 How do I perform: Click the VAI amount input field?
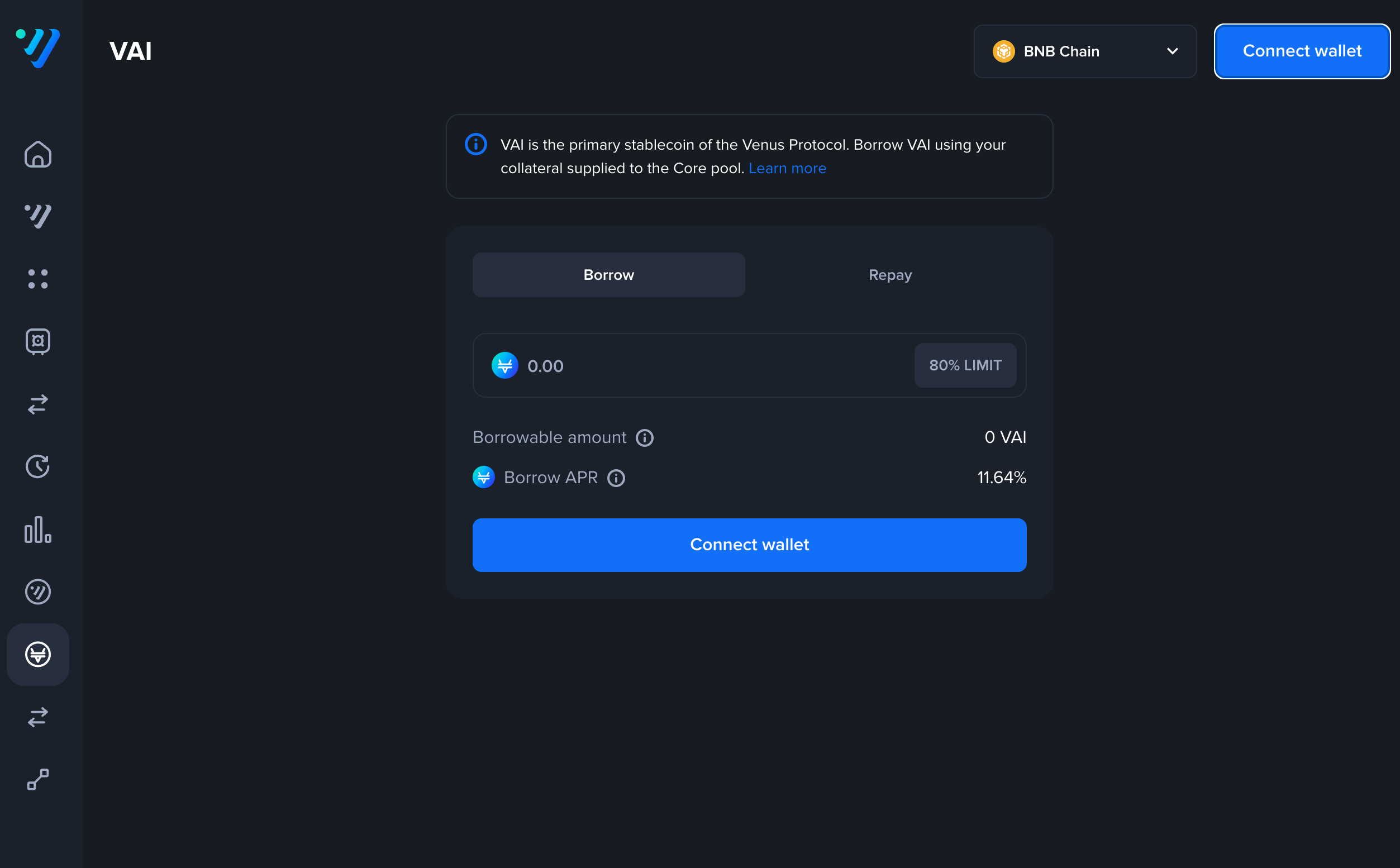(712, 366)
